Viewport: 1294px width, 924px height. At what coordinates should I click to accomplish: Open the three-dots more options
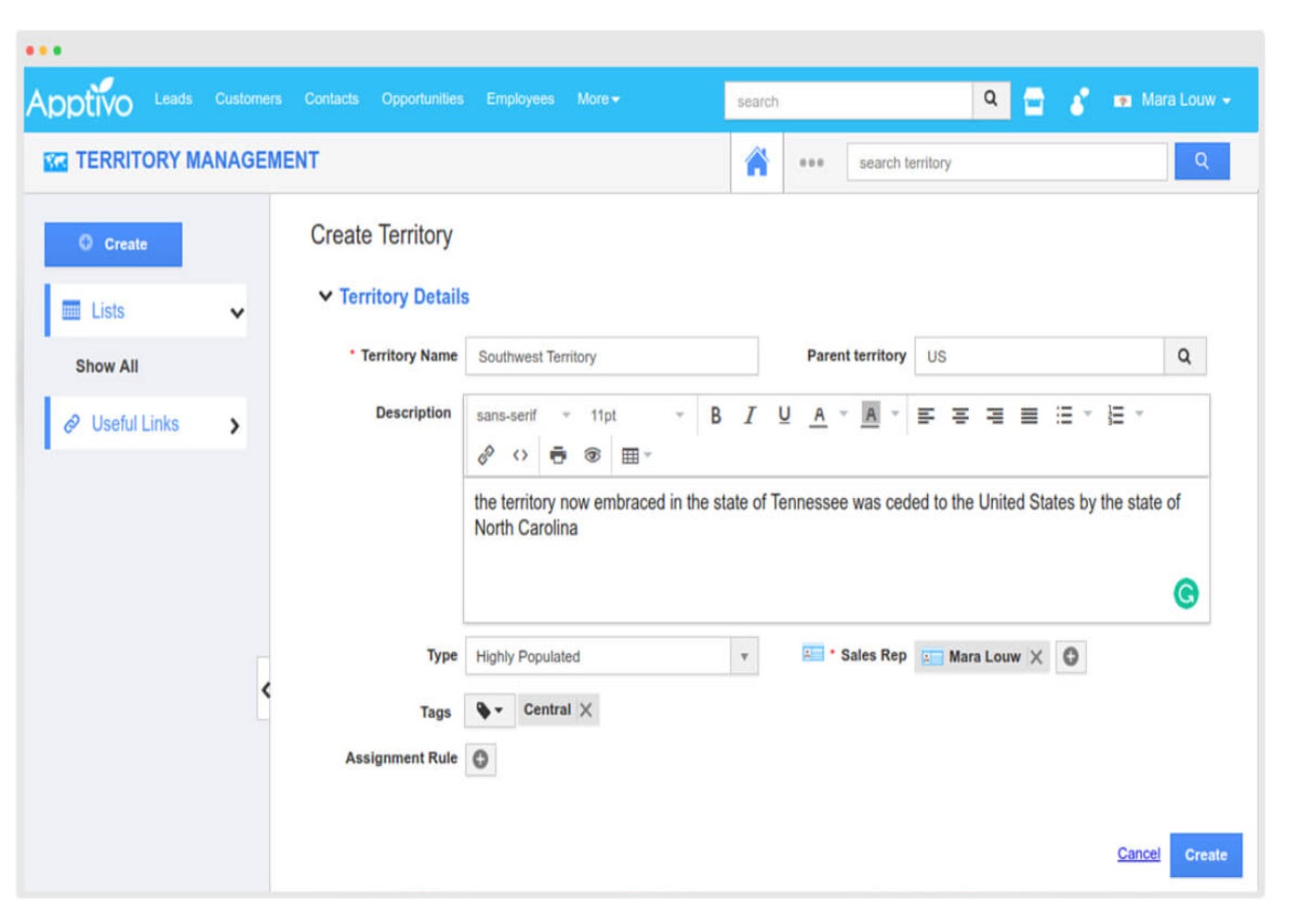pyautogui.click(x=812, y=163)
